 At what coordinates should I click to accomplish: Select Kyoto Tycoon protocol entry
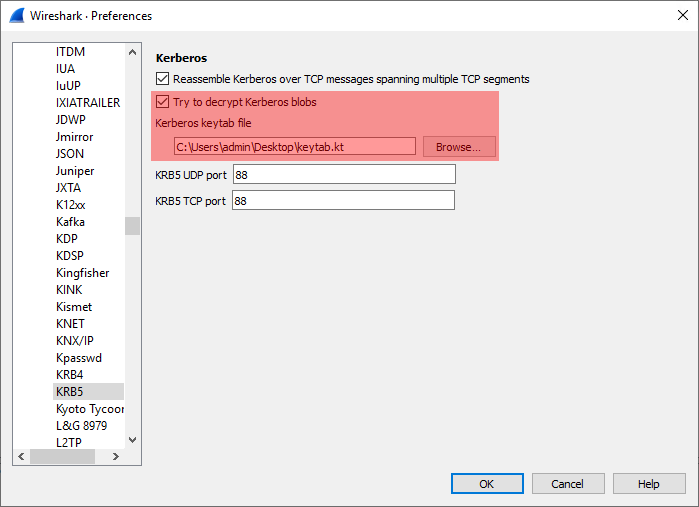tap(90, 408)
